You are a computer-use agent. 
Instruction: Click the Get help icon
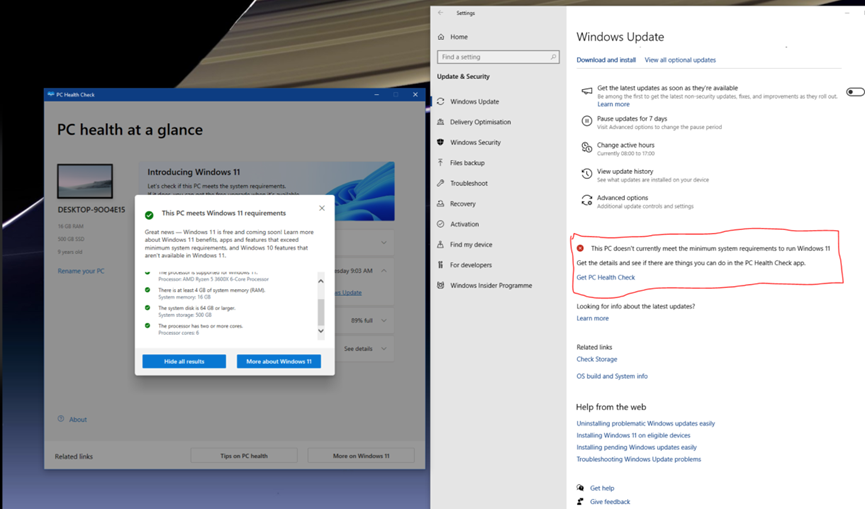click(x=580, y=487)
